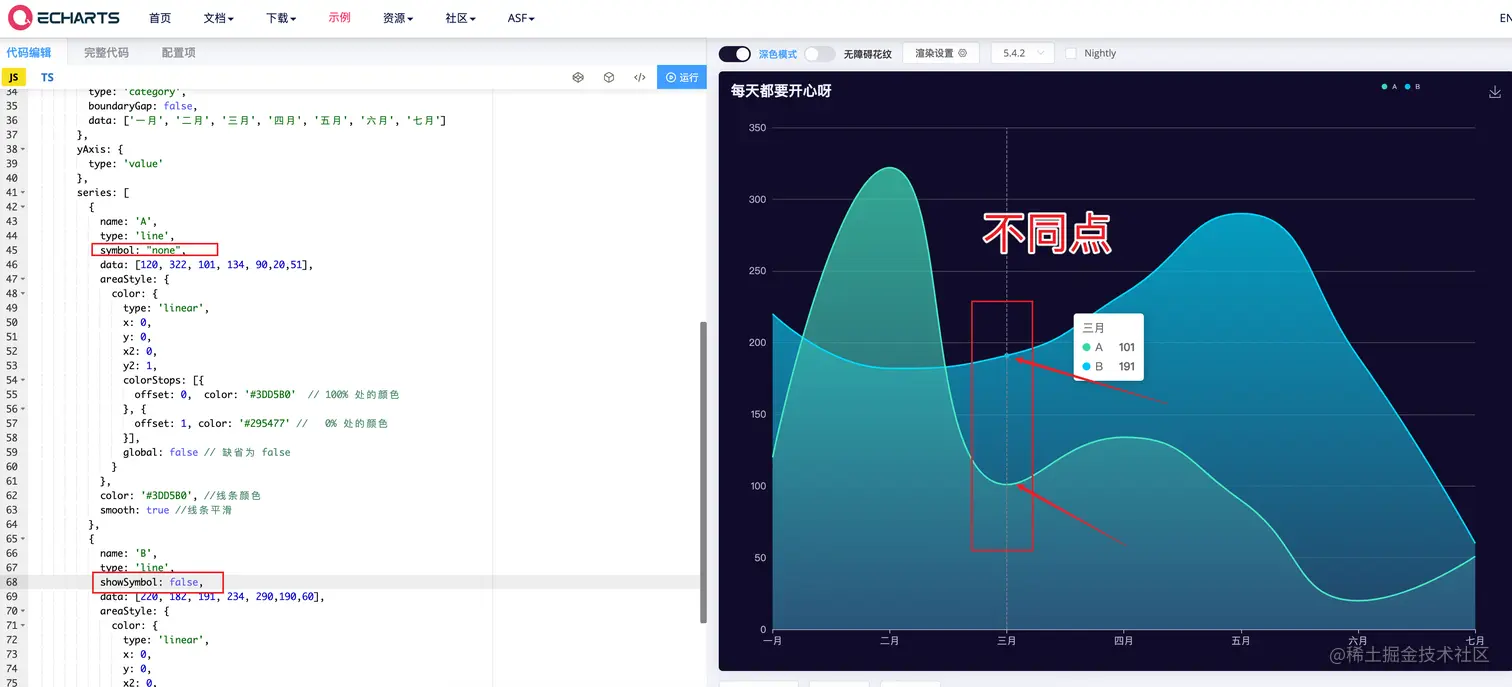Toggle 深色模式 dark mode switch

pyautogui.click(x=735, y=54)
